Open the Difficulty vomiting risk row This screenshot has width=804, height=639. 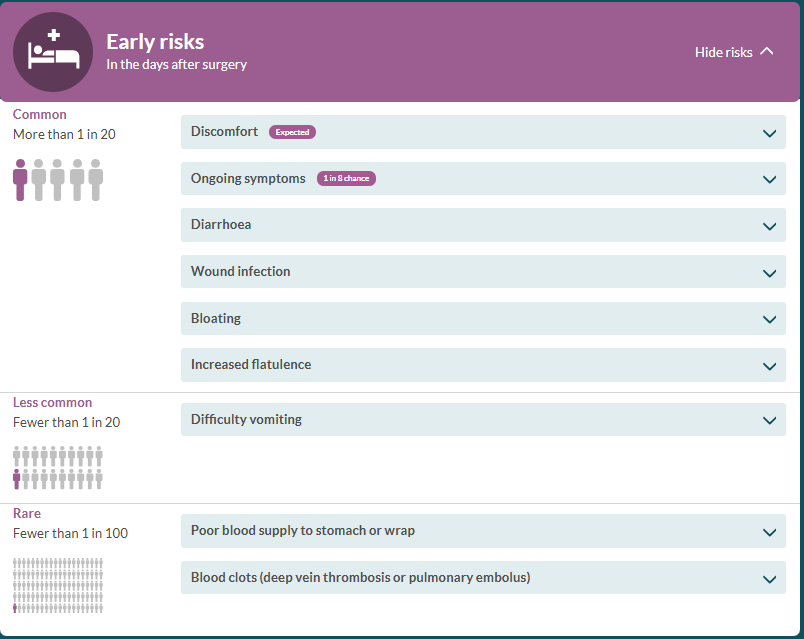[x=483, y=420]
